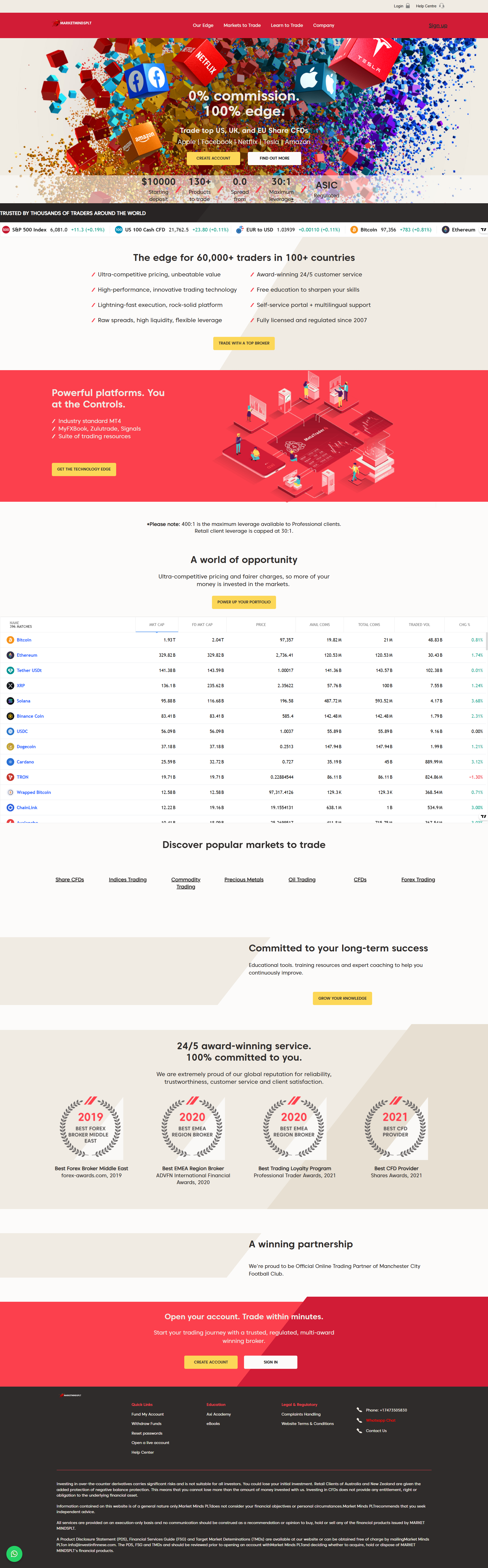This screenshot has height=1568, width=488.
Task: Click the Tether USDt coin icon
Action: [10, 670]
